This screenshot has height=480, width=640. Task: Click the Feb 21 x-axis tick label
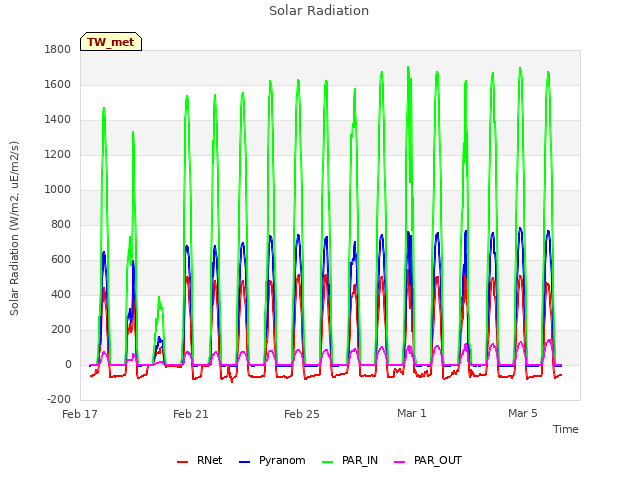coord(191,414)
